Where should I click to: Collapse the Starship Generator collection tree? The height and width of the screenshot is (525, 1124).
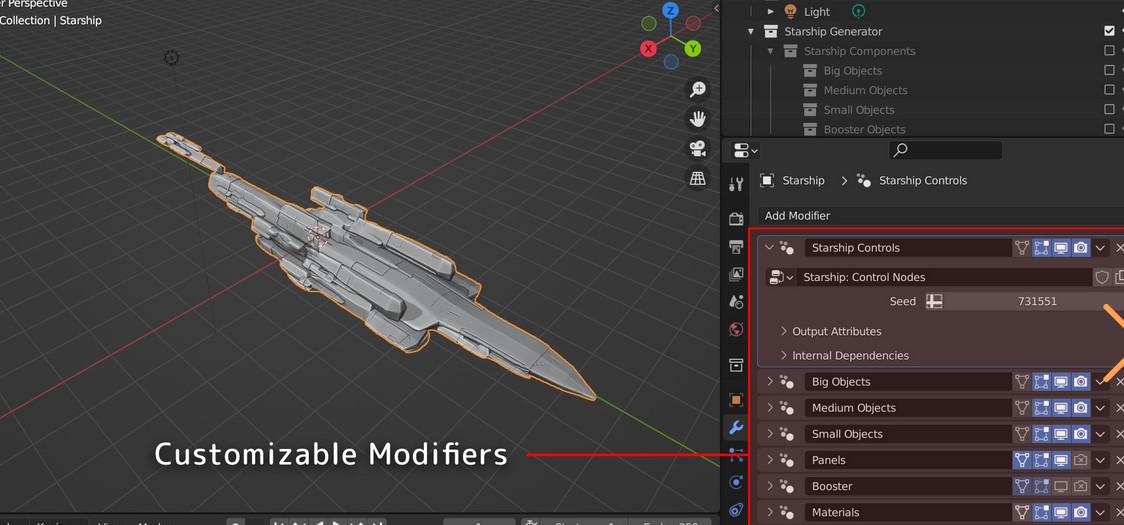tap(751, 32)
